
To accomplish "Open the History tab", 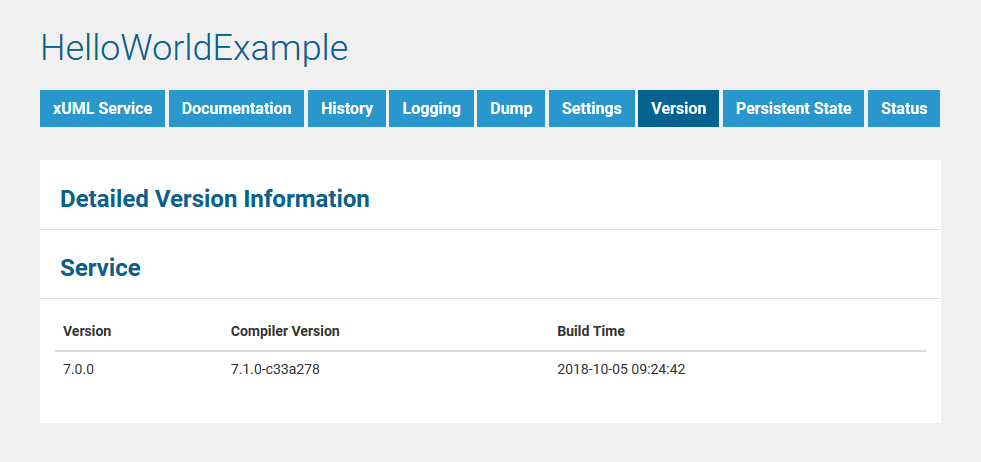I will (x=347, y=109).
